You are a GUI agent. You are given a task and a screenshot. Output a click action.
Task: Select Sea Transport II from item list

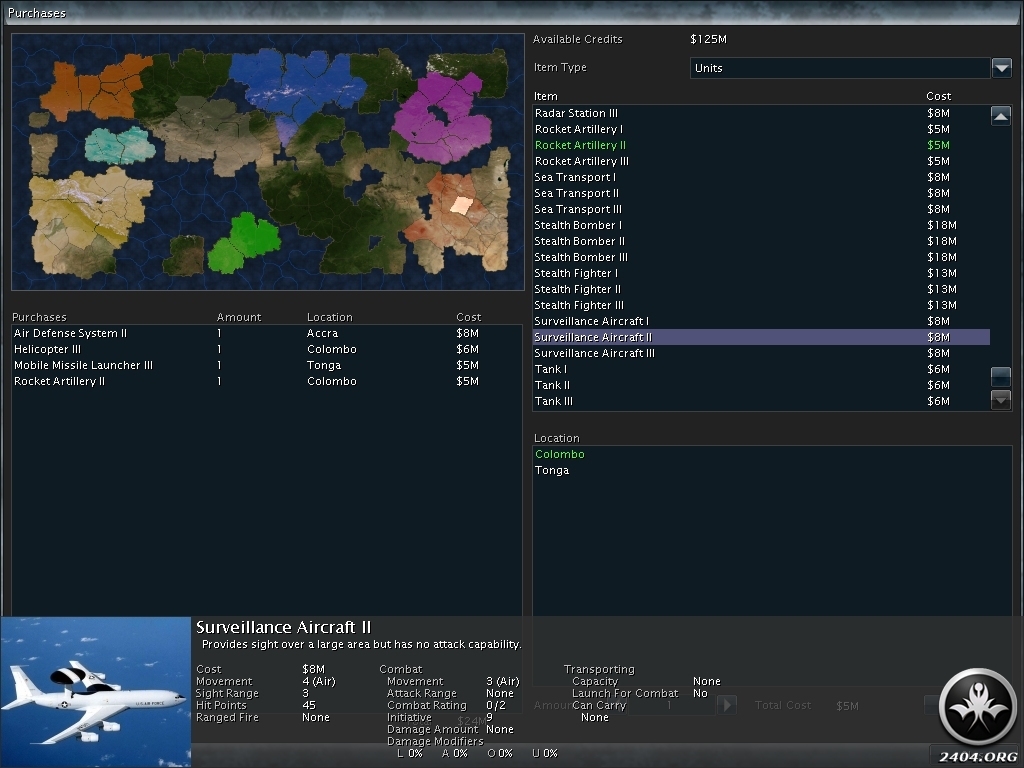[x=576, y=193]
